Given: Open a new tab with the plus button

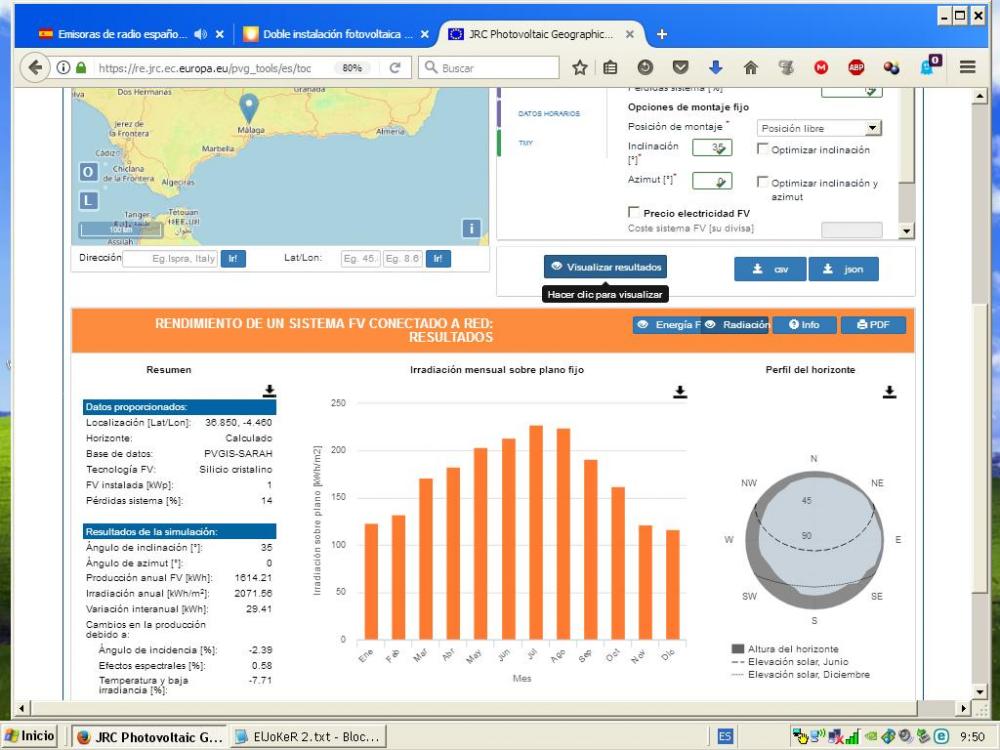Looking at the screenshot, I should pyautogui.click(x=662, y=34).
